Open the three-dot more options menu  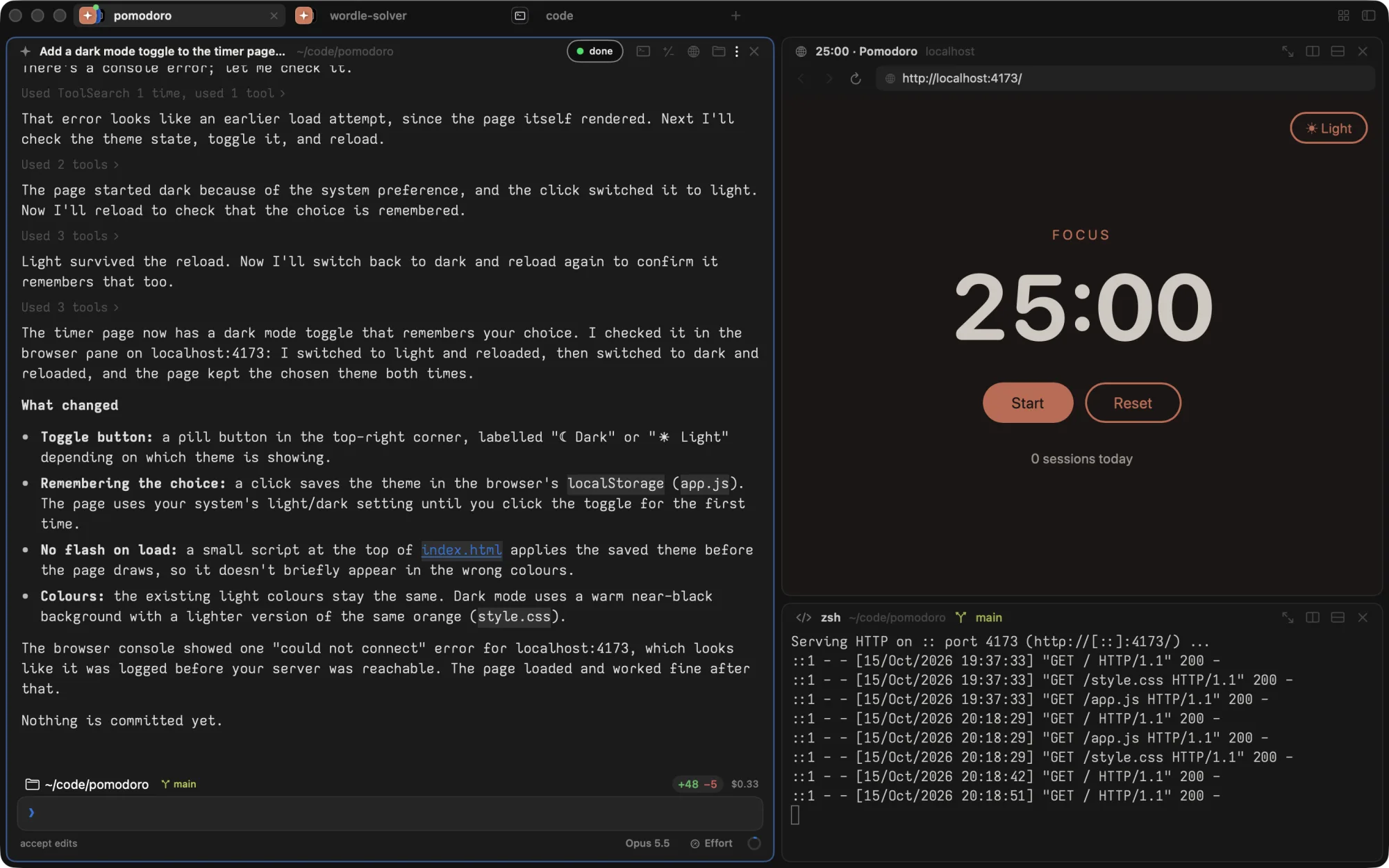pos(736,51)
